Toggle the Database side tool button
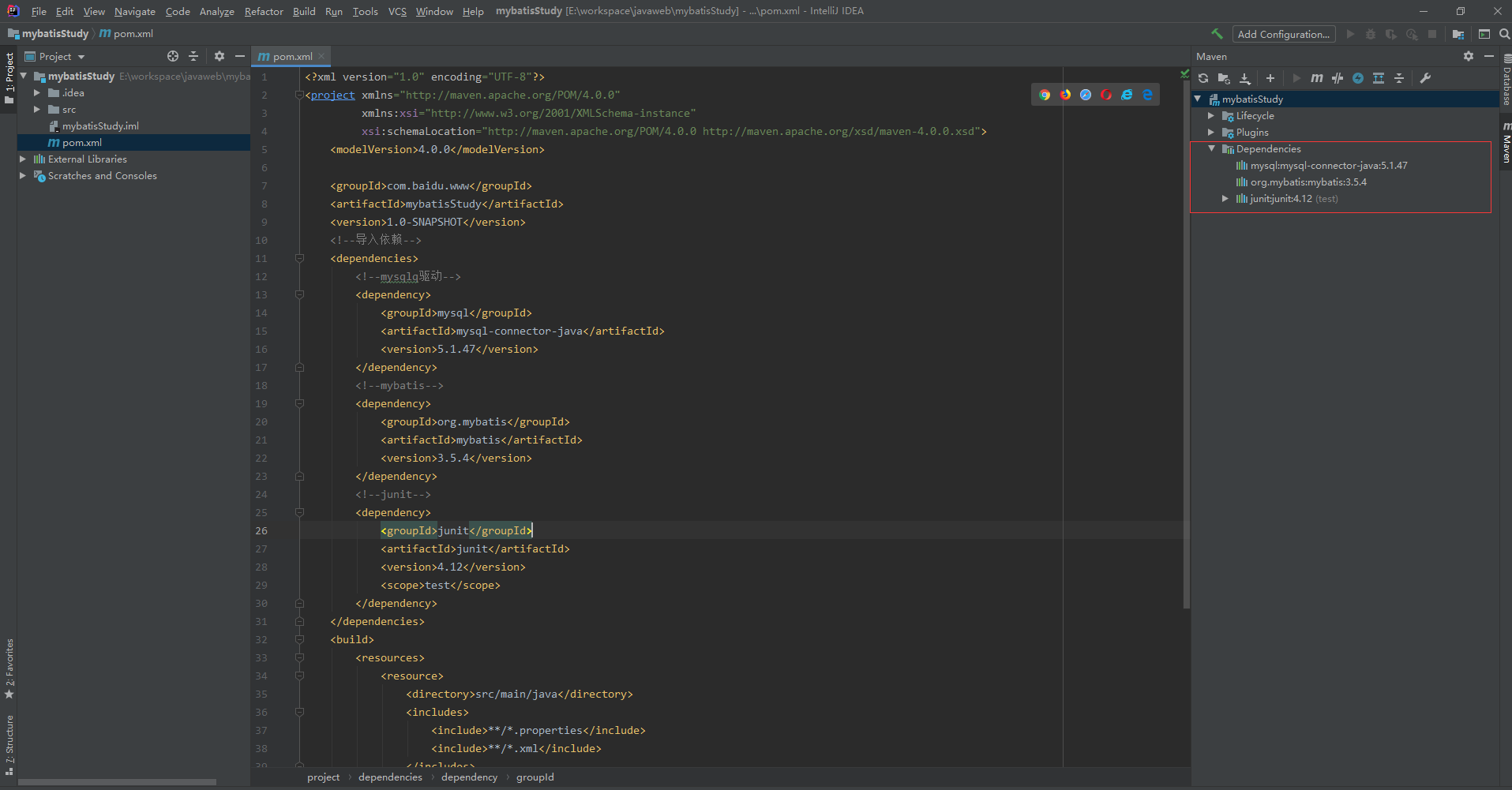 tap(1506, 79)
